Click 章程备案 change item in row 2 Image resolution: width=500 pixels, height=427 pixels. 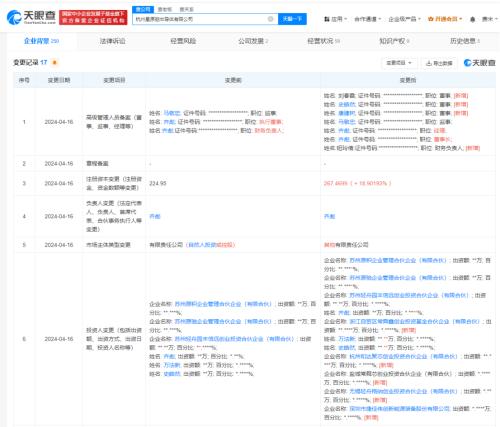97,164
